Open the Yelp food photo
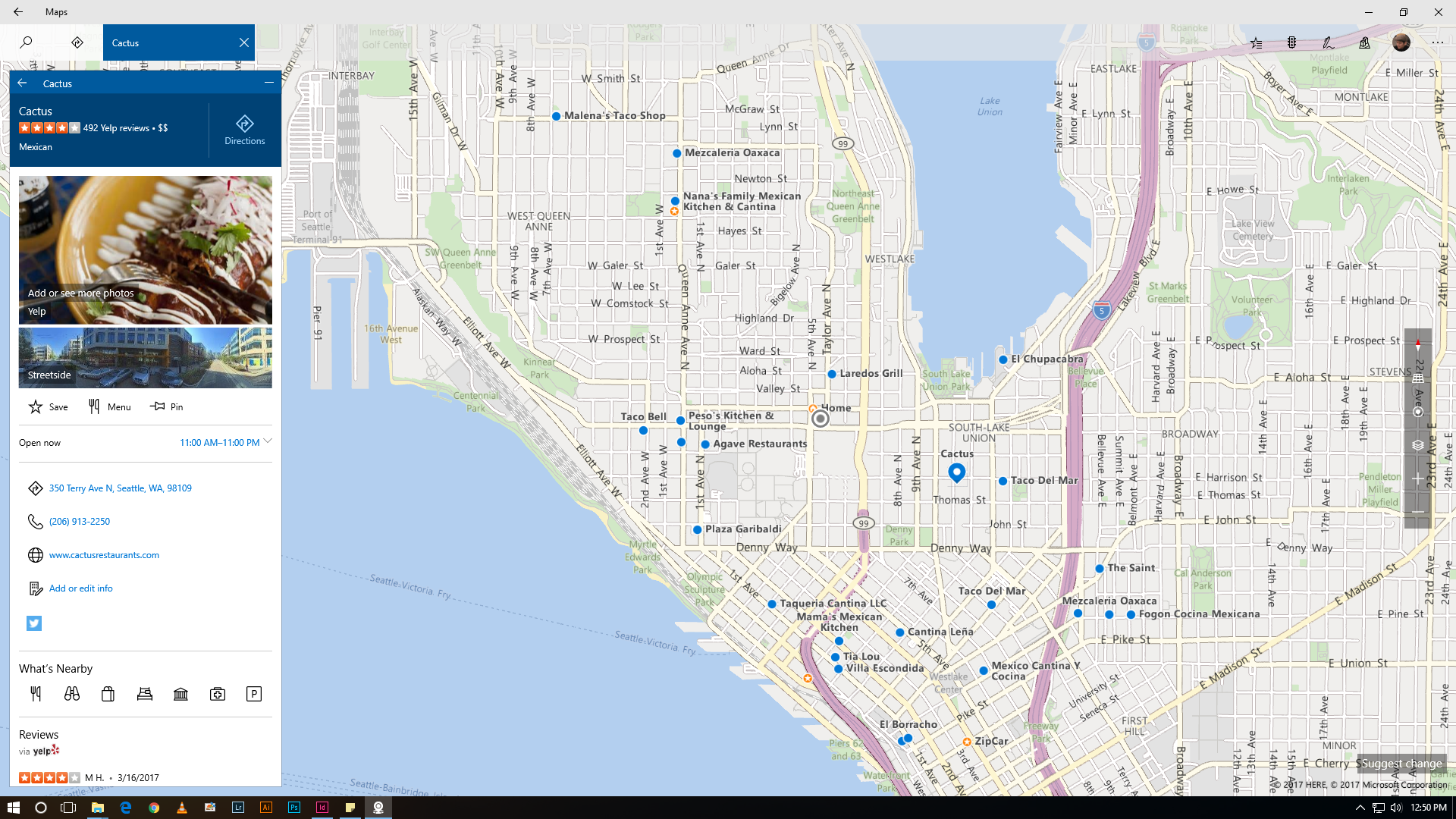1456x819 pixels. (146, 250)
